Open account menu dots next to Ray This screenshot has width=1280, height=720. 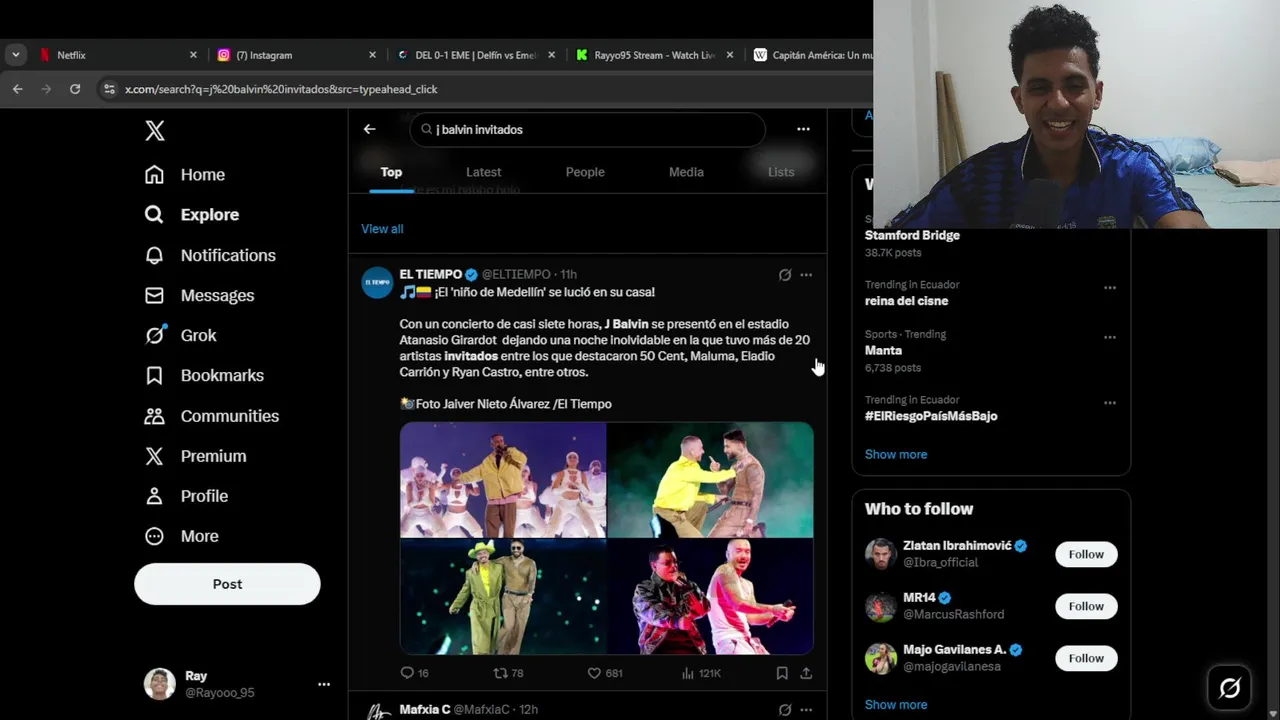324,684
